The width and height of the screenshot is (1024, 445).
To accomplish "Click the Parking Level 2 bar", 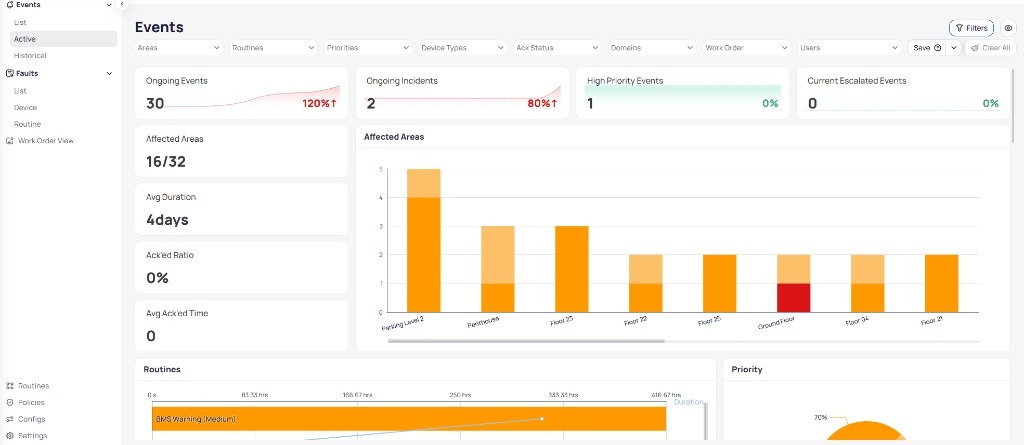I will coord(424,240).
